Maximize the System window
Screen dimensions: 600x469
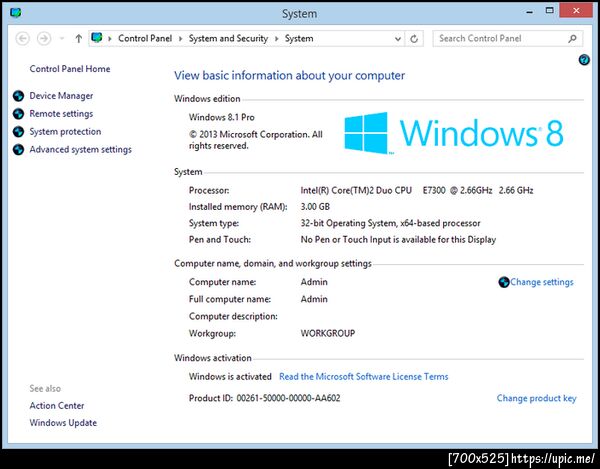[x=549, y=11]
